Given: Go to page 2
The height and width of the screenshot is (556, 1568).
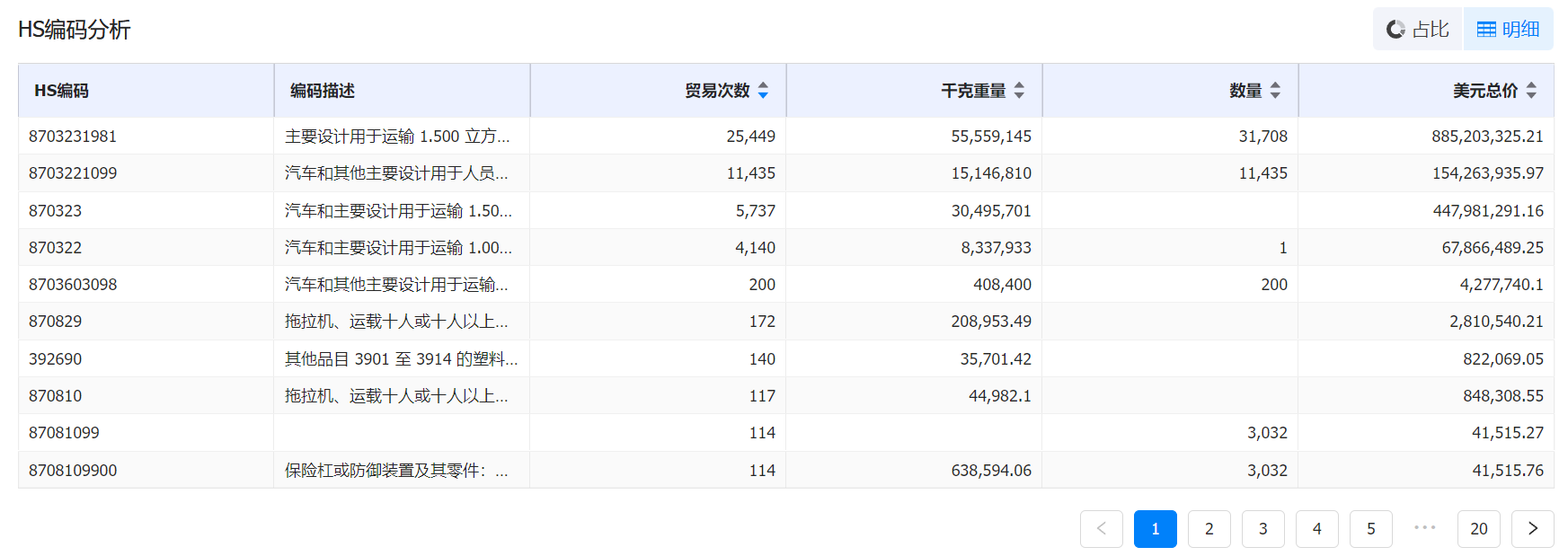Looking at the screenshot, I should (1209, 529).
